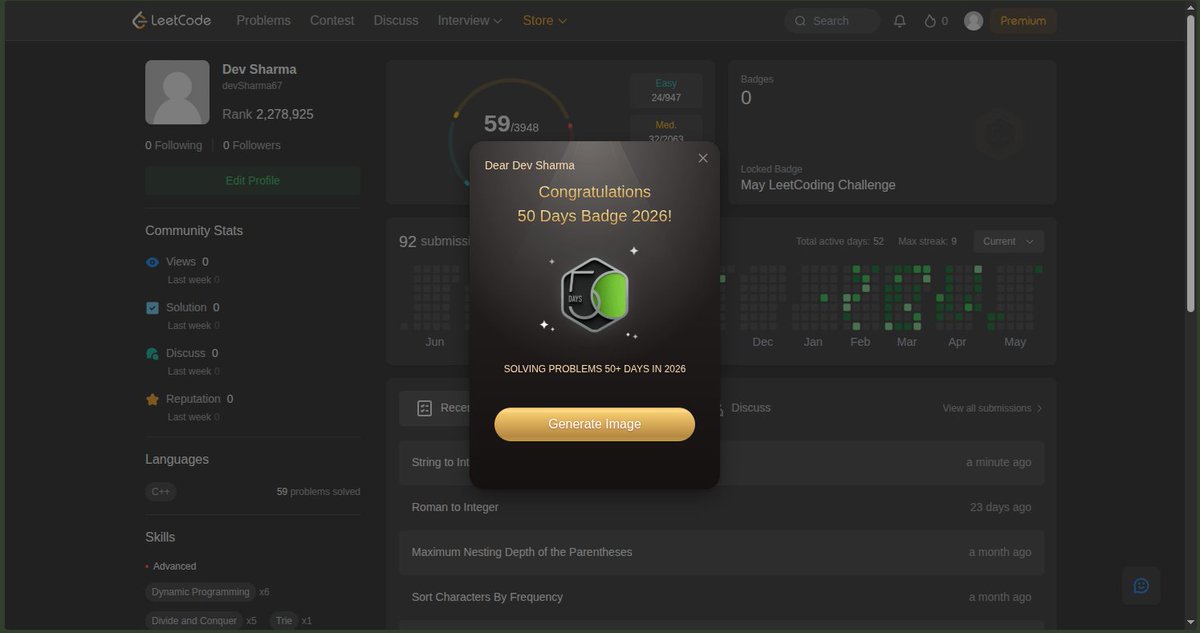1200x633 pixels.
Task: Click the recent submissions list icon
Action: pos(424,408)
